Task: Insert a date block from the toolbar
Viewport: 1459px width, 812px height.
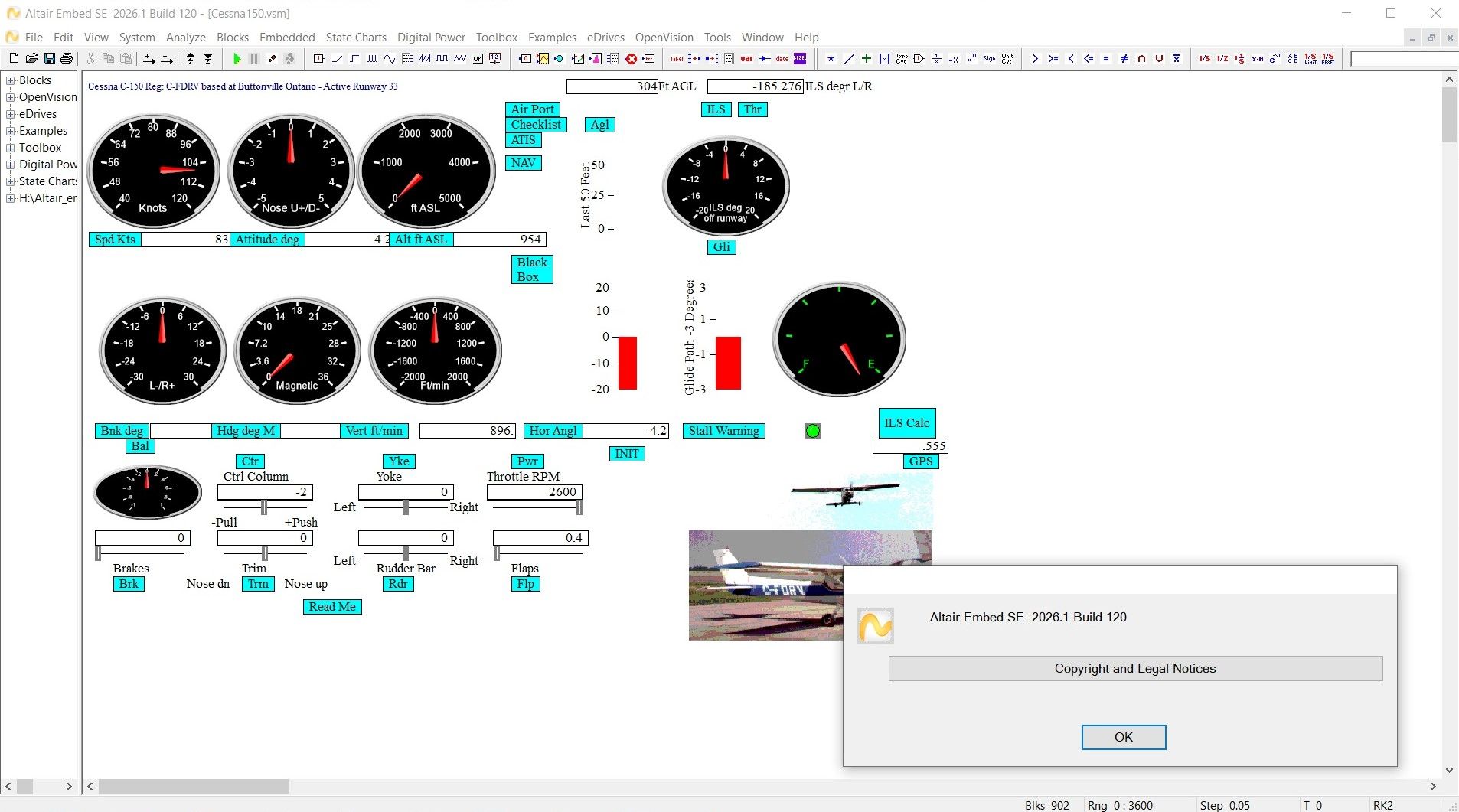Action: [782, 58]
